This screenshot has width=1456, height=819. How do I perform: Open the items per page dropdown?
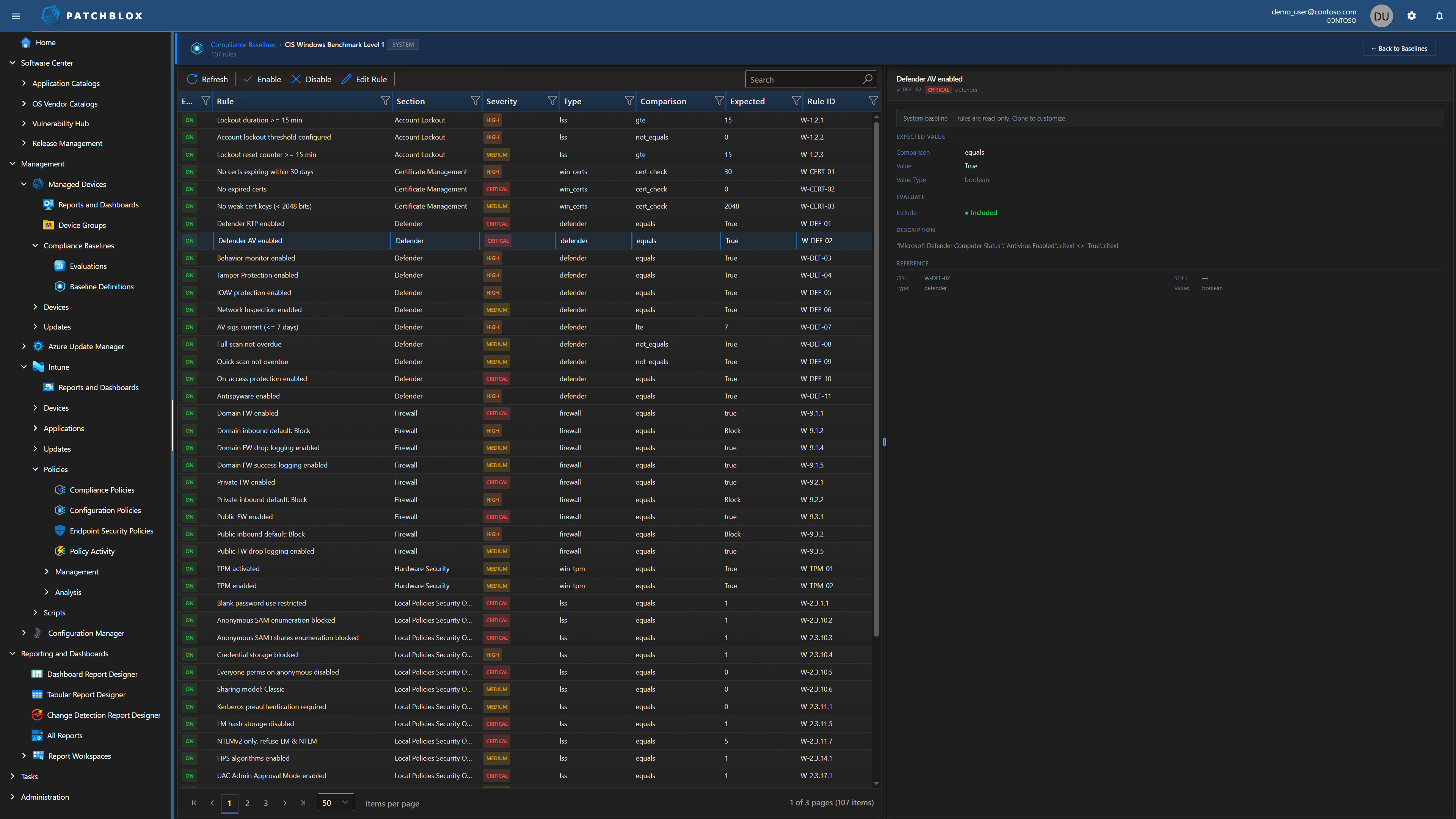[335, 802]
